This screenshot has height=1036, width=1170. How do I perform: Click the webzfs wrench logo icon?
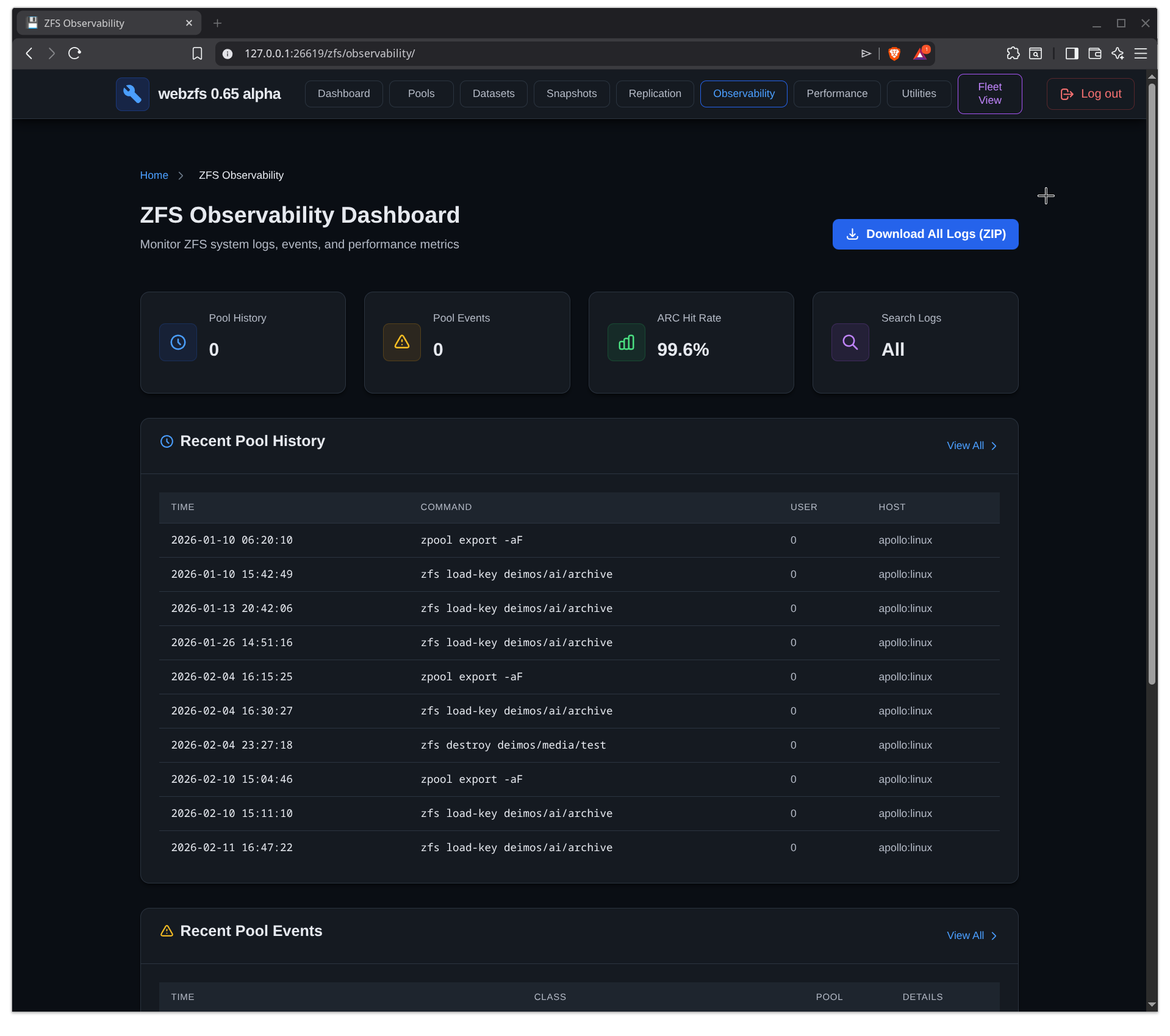132,94
